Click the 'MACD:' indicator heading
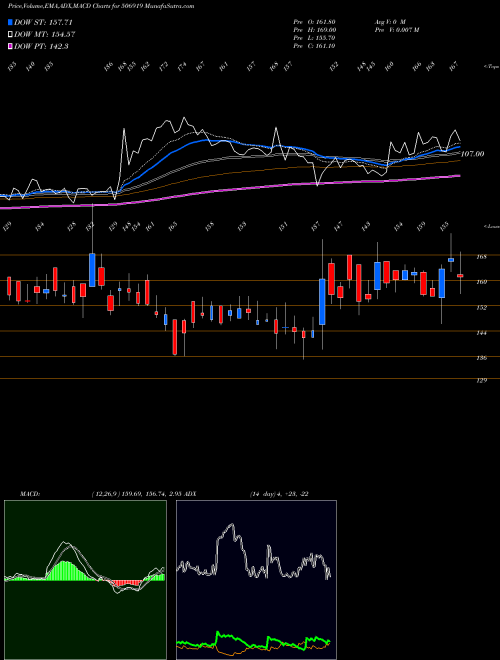500x660 pixels. coord(29,494)
